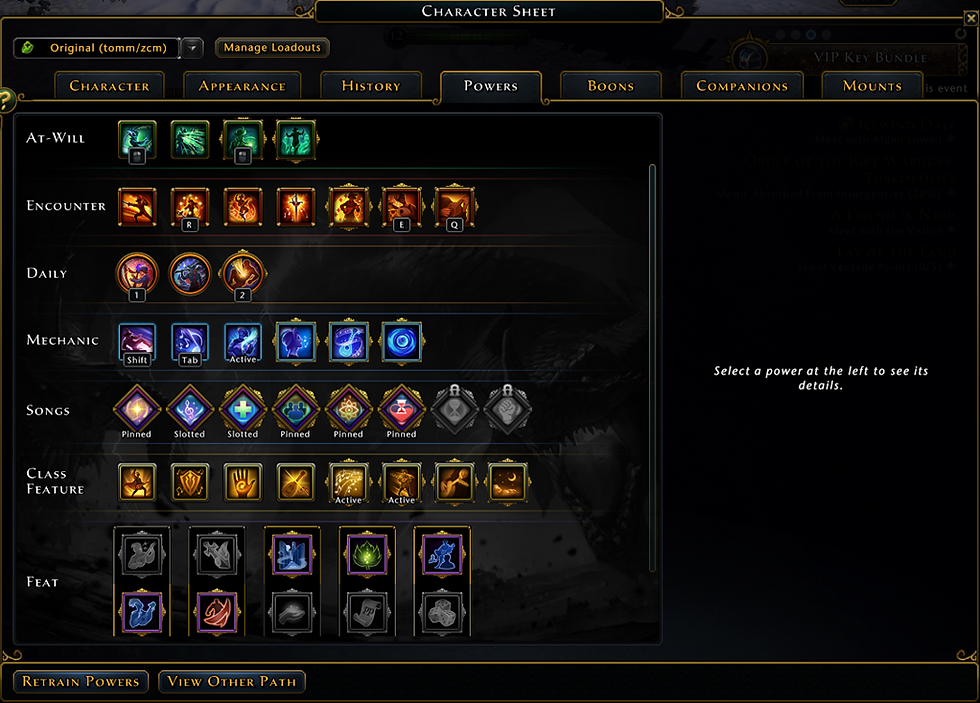This screenshot has width=980, height=703.
Task: Click the Retrain Powers button
Action: coord(81,682)
